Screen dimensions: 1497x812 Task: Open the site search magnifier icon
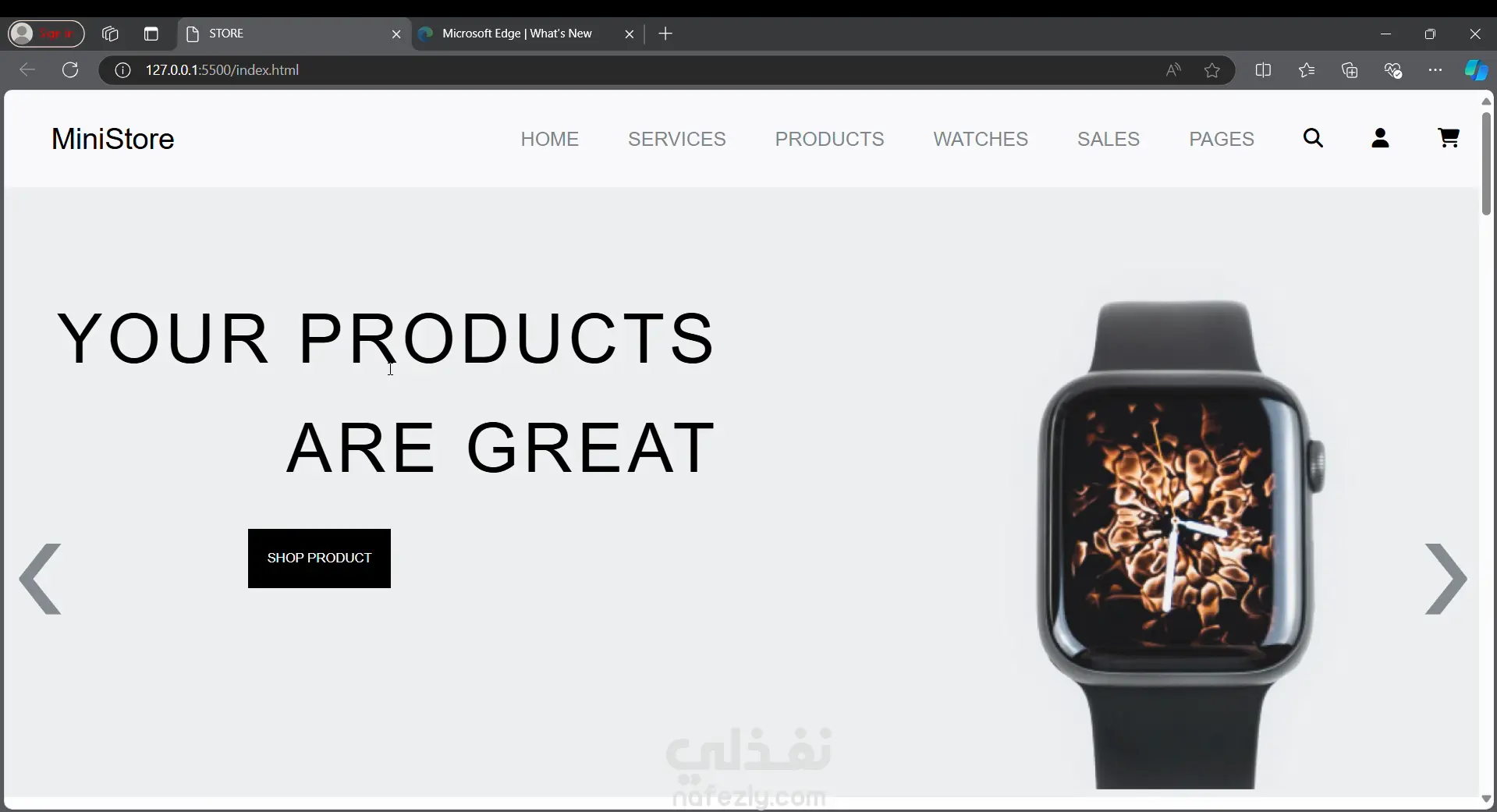1314,138
